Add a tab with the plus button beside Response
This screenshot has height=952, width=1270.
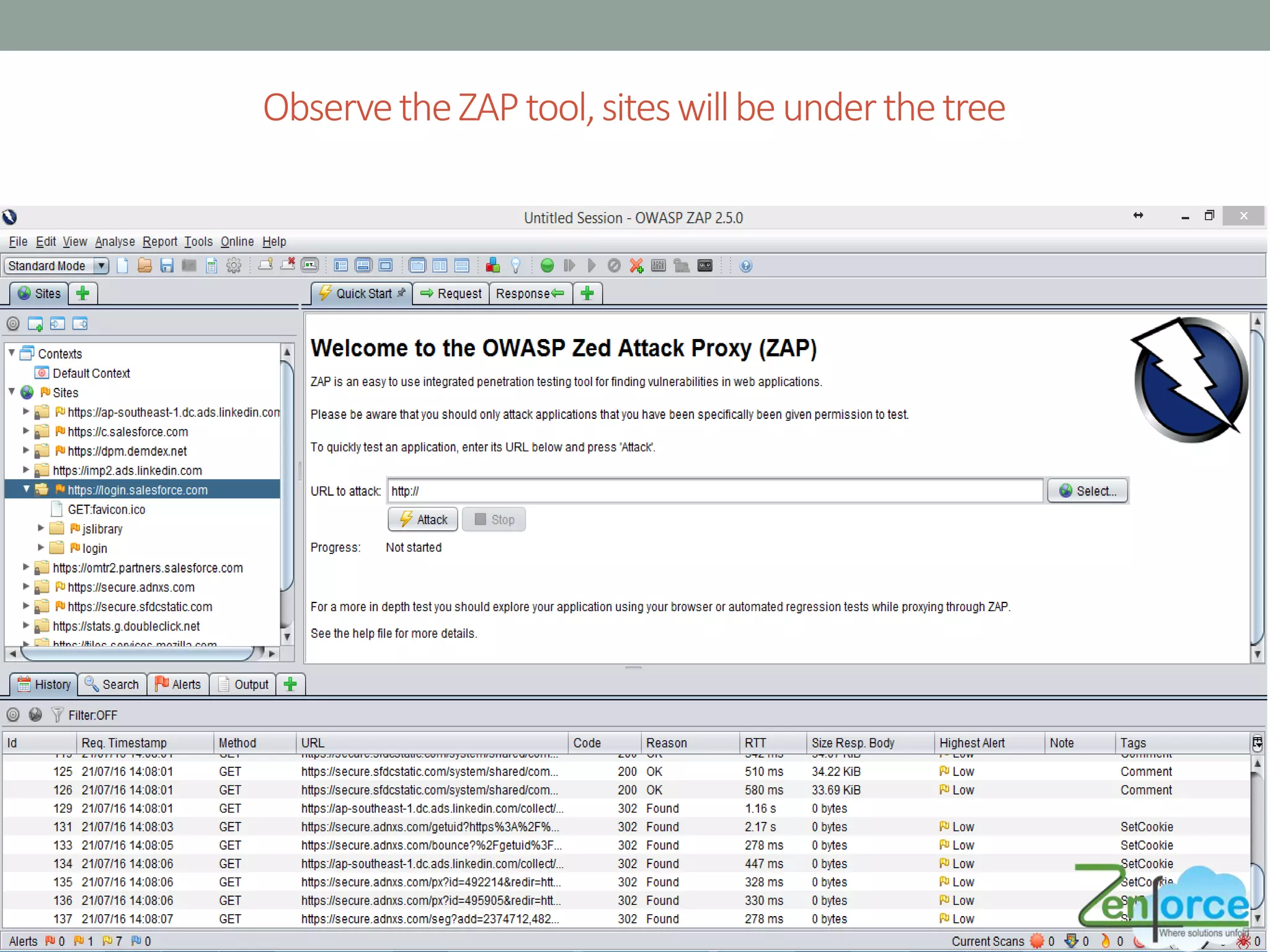(587, 293)
